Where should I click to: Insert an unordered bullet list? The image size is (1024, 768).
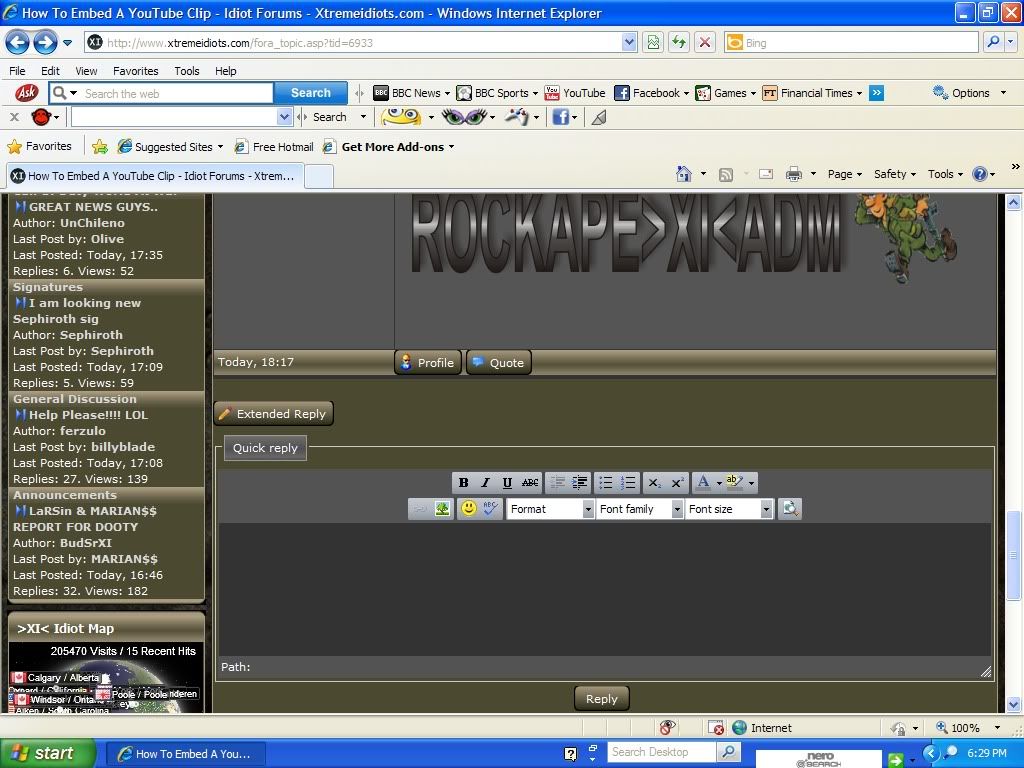605,483
